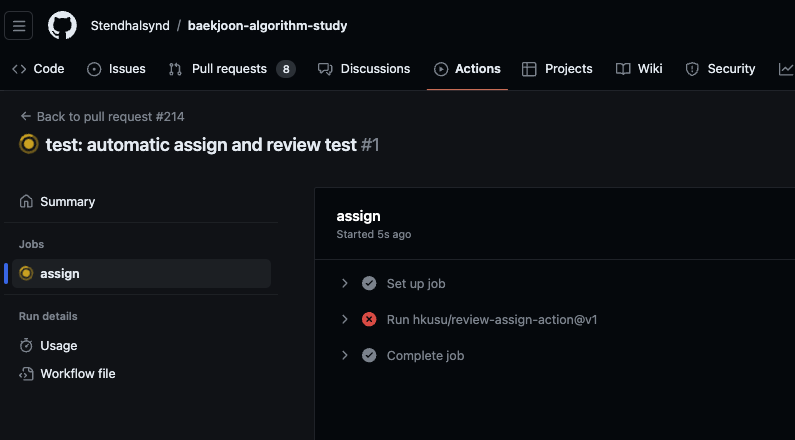Go to the Discussions tab
The height and width of the screenshot is (440, 795).
click(x=364, y=69)
